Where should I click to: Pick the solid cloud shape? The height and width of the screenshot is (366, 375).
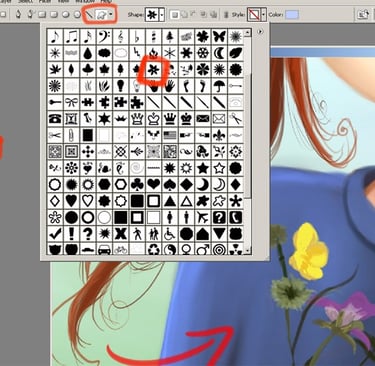click(x=104, y=53)
